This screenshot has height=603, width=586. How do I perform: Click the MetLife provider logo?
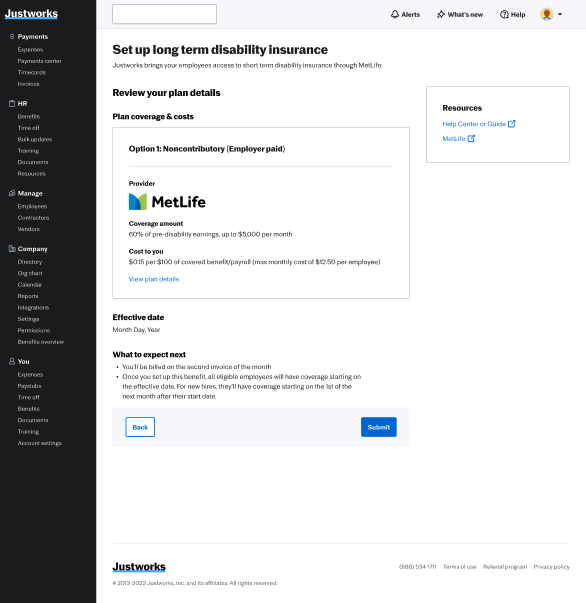pos(167,202)
